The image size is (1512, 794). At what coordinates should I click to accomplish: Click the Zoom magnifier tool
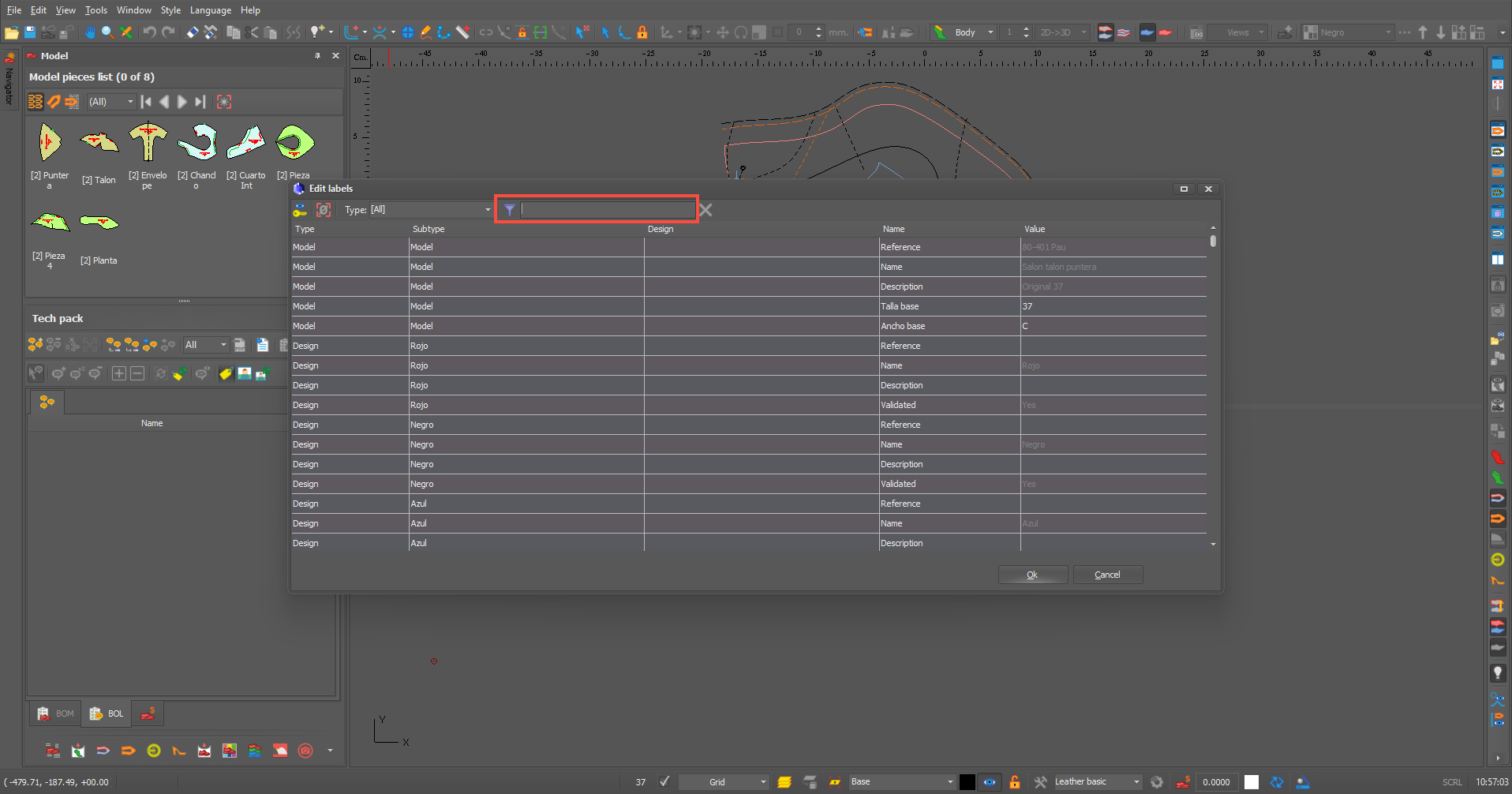click(107, 32)
